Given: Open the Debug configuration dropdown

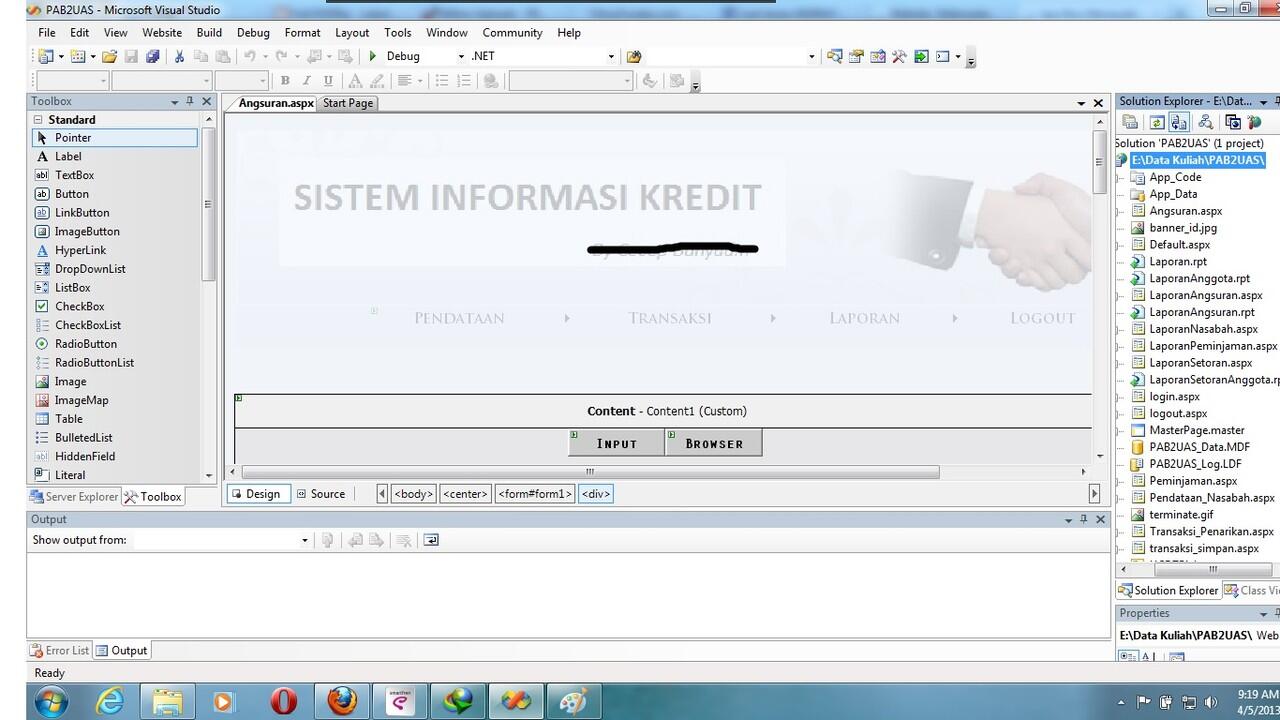Looking at the screenshot, I should click(461, 56).
